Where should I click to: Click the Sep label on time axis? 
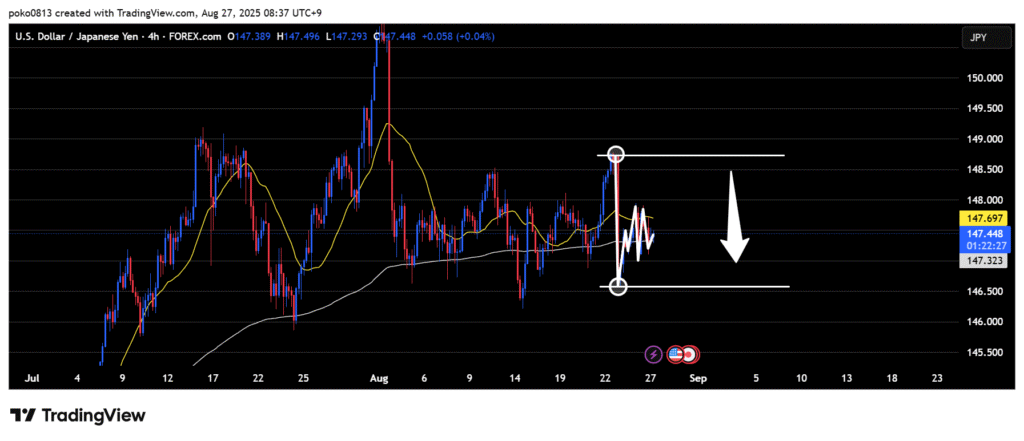coord(698,379)
